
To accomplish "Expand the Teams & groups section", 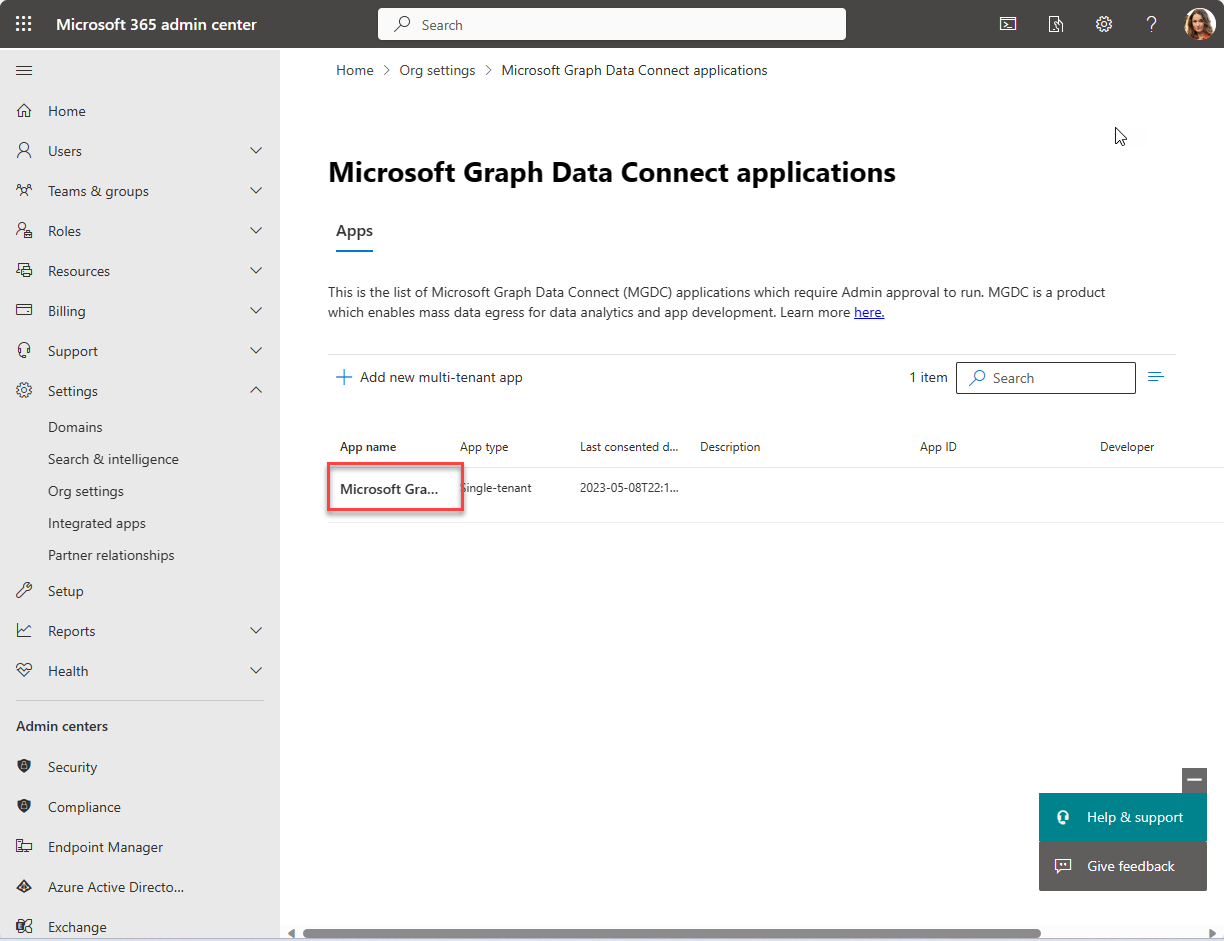I will (256, 190).
